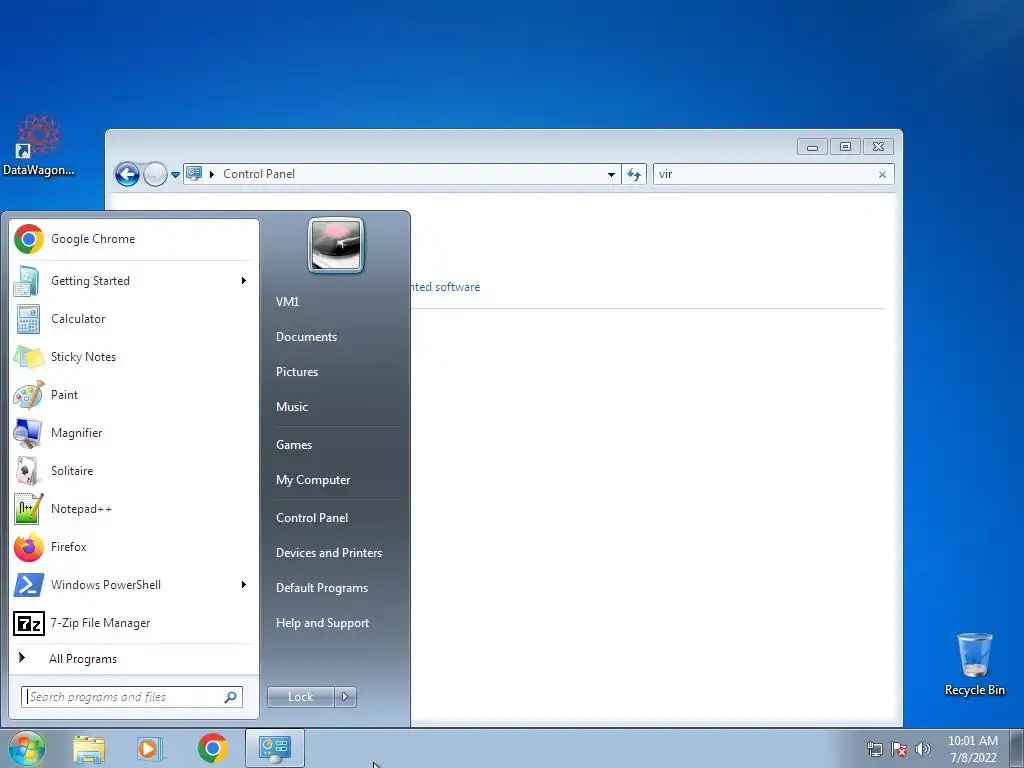Click the Show Desktop strip at taskbar end
The width and height of the screenshot is (1024, 768).
click(1017, 749)
